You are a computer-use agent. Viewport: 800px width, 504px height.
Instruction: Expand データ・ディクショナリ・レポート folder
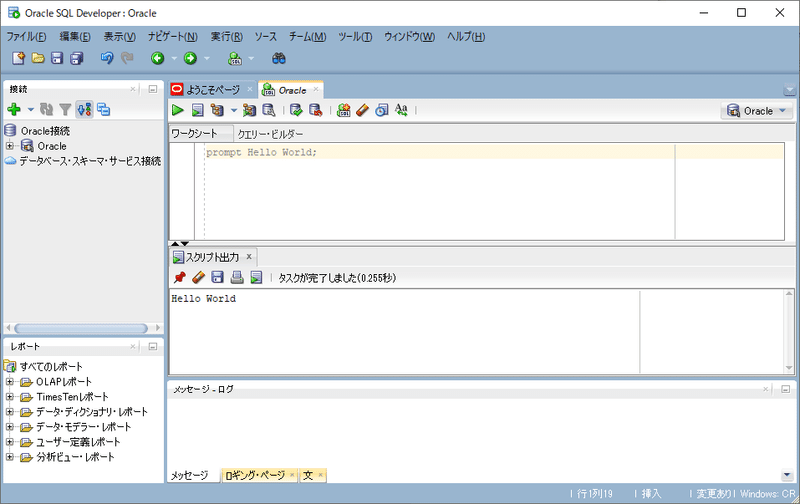click(10, 412)
